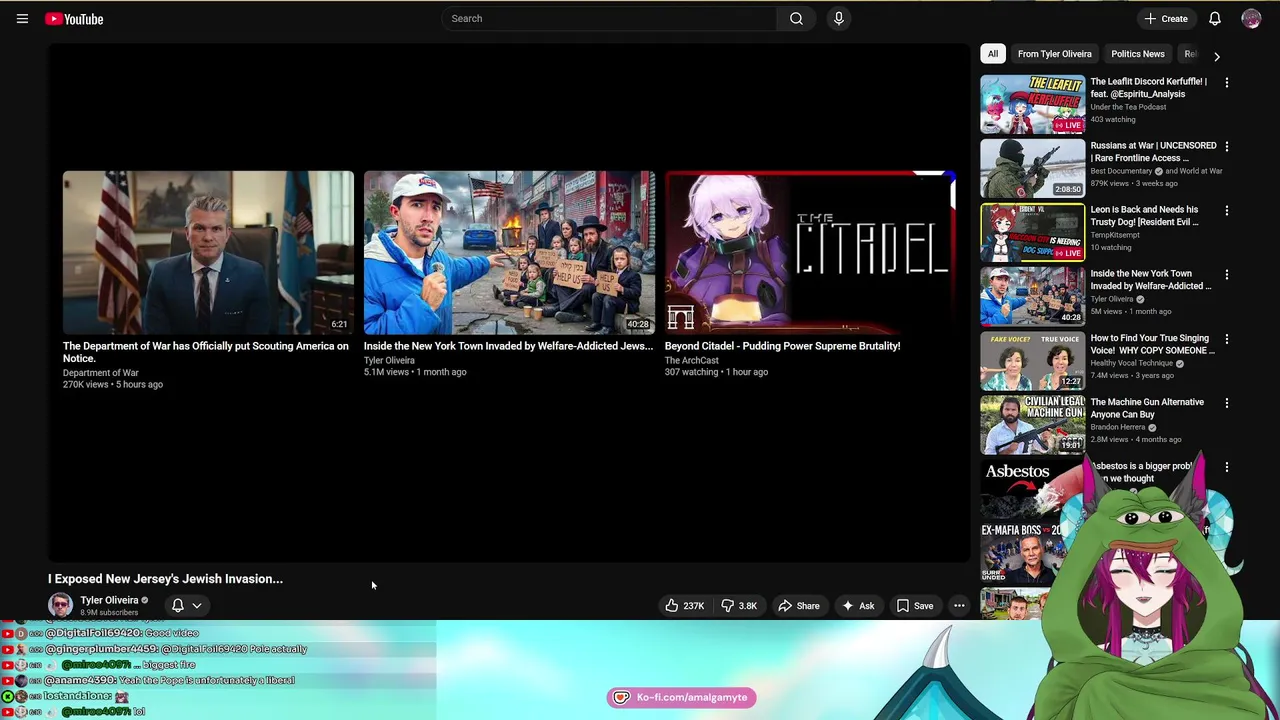Open Russians at War sidebar thumbnail

tap(1032, 168)
